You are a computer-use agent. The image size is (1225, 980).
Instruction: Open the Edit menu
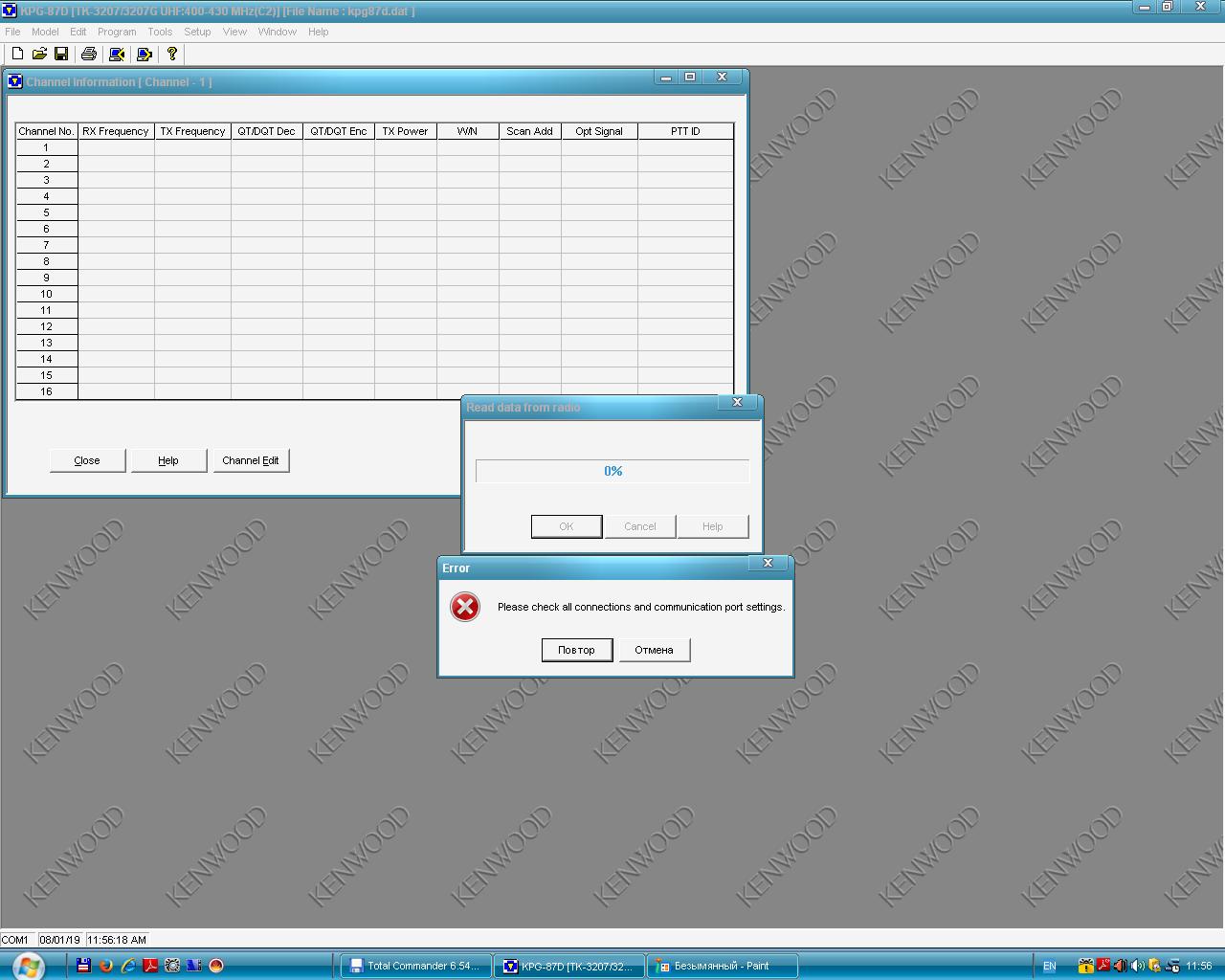coord(78,32)
